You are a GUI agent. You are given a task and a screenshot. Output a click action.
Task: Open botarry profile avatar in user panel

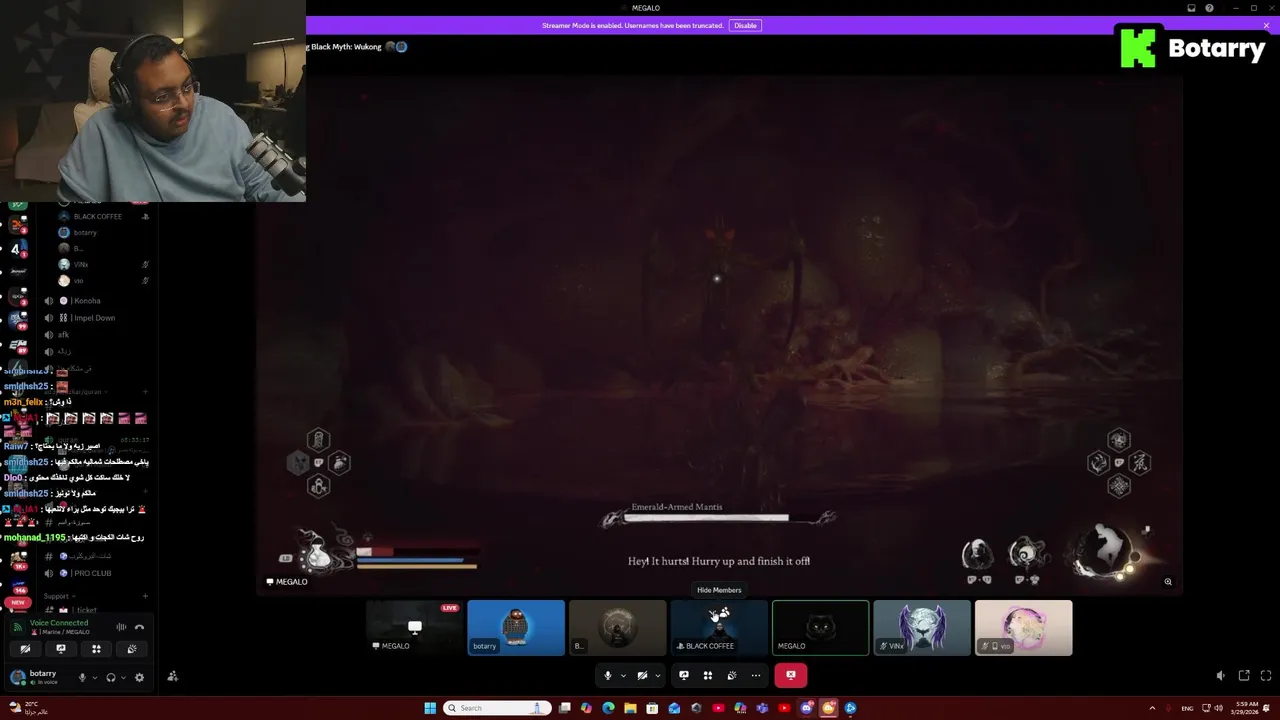pyautogui.click(x=17, y=677)
